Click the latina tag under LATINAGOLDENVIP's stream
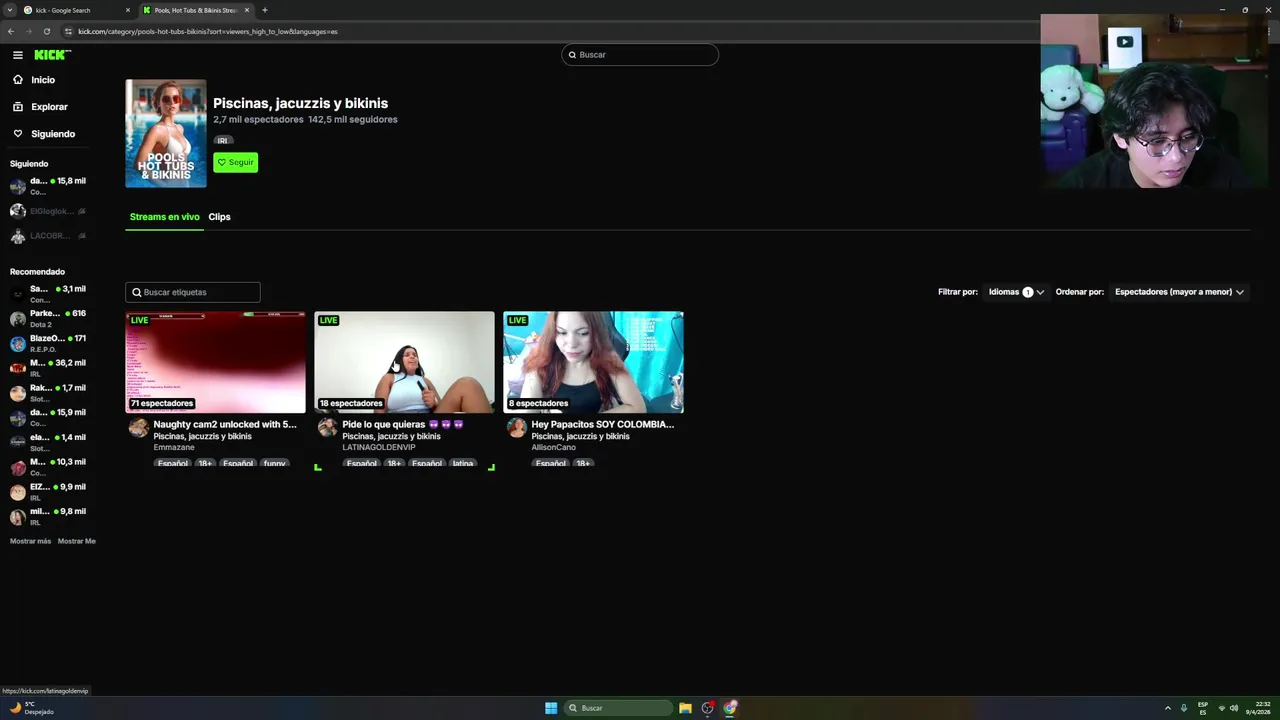This screenshot has height=720, width=1280. (x=463, y=464)
